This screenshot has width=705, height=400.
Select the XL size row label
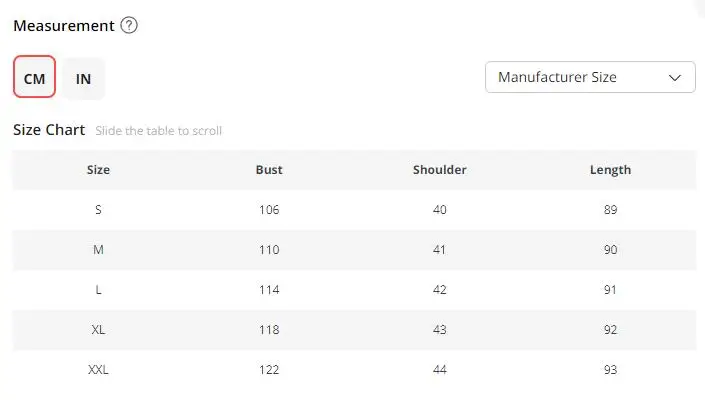(x=98, y=330)
